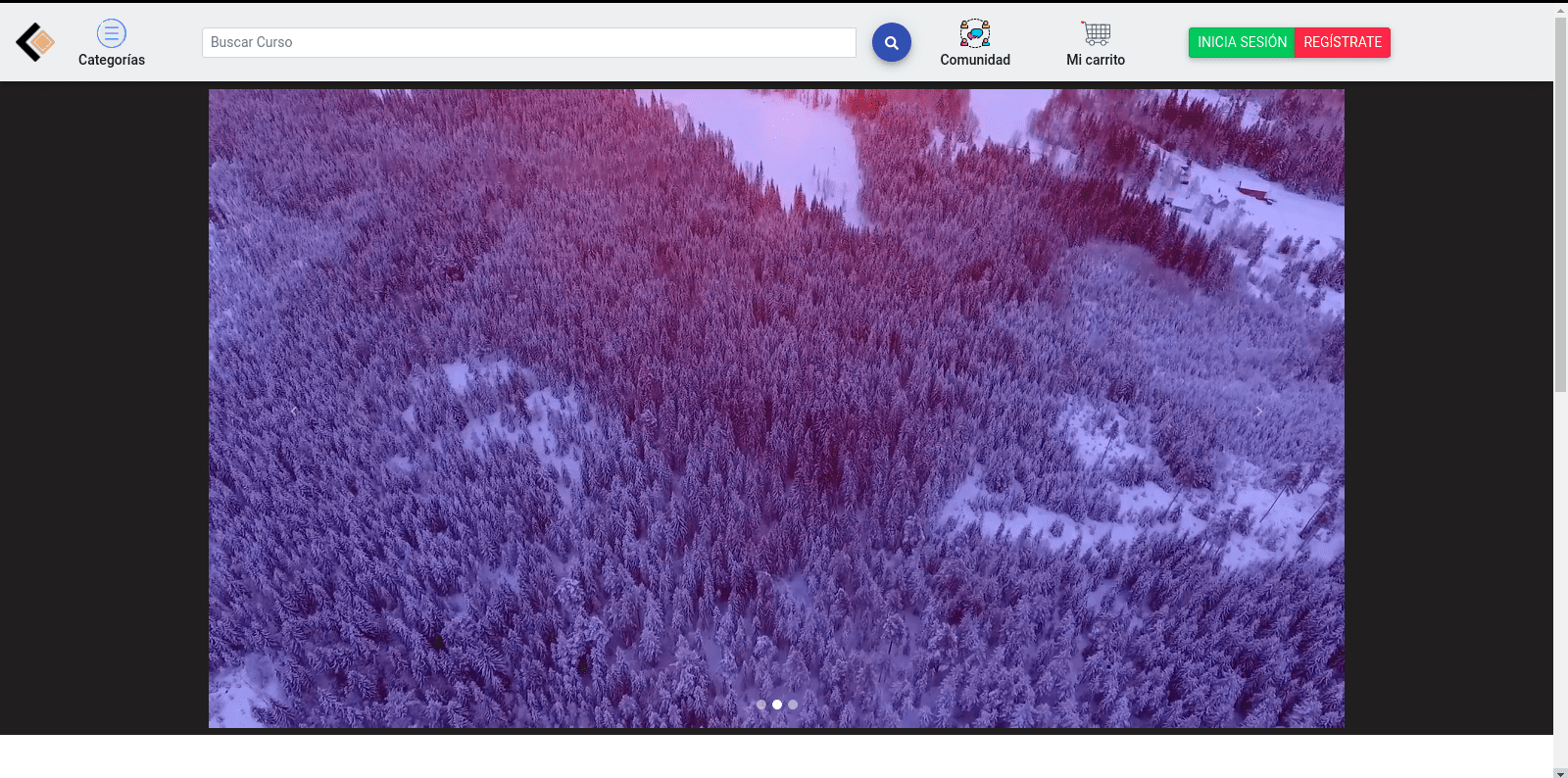Viewport: 1568px width, 778px height.
Task: Click the Categorías text label
Action: pyautogui.click(x=112, y=60)
